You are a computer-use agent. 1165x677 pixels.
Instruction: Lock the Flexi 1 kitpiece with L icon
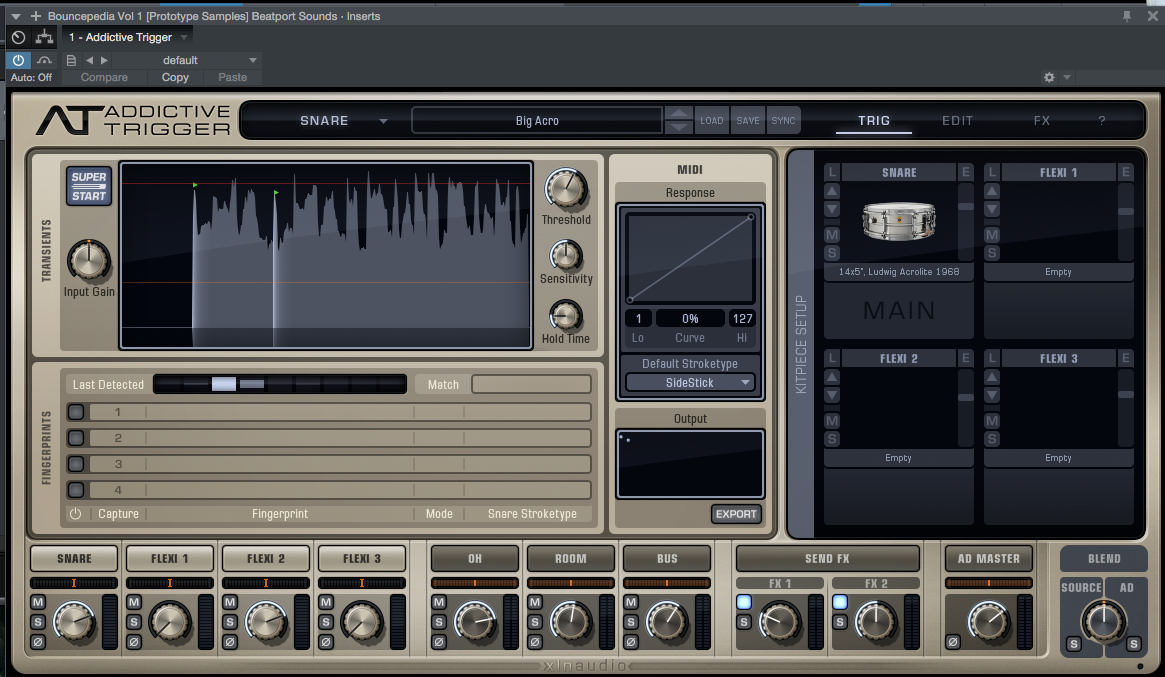point(994,171)
